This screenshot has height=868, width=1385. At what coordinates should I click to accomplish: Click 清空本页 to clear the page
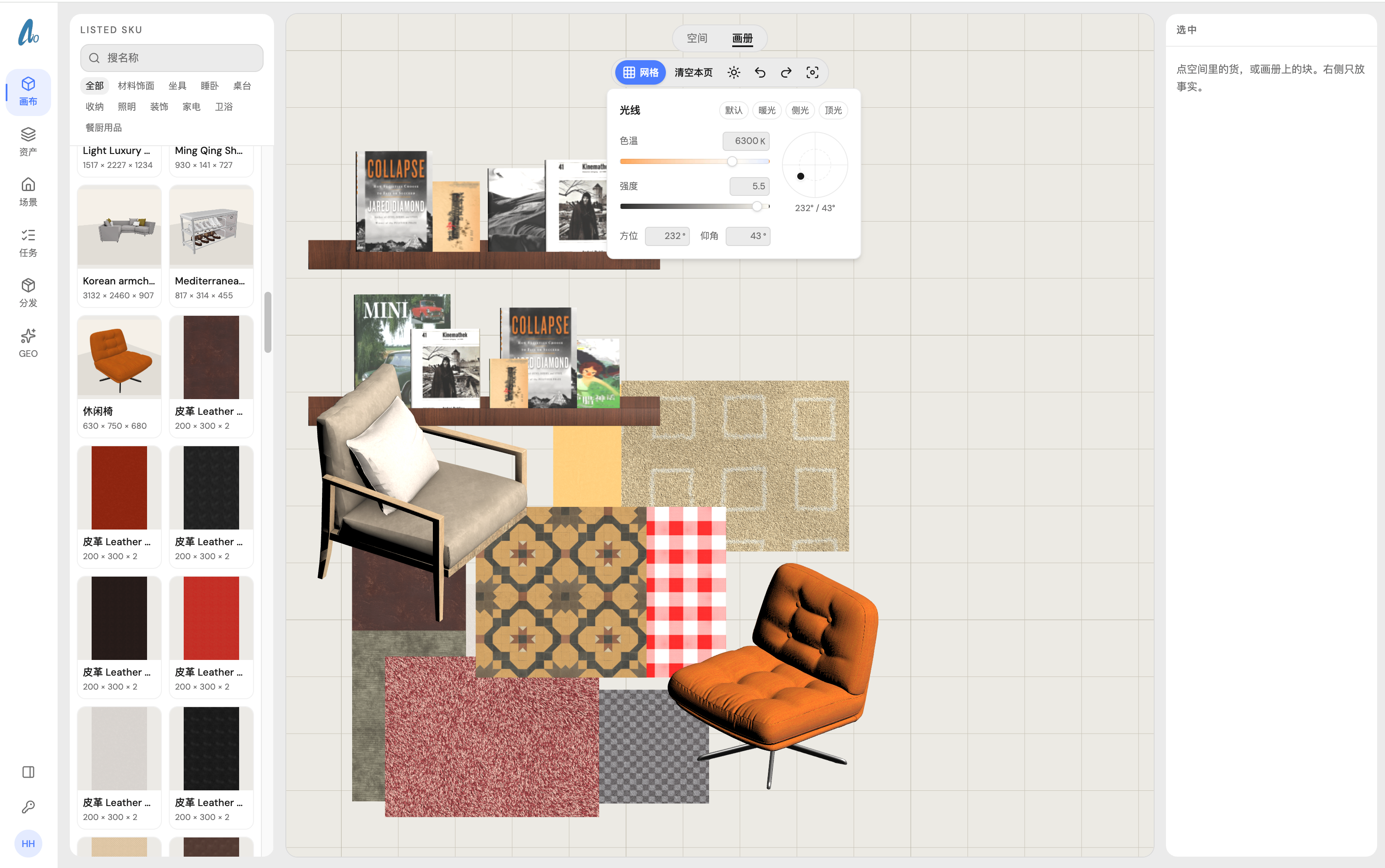coord(694,72)
